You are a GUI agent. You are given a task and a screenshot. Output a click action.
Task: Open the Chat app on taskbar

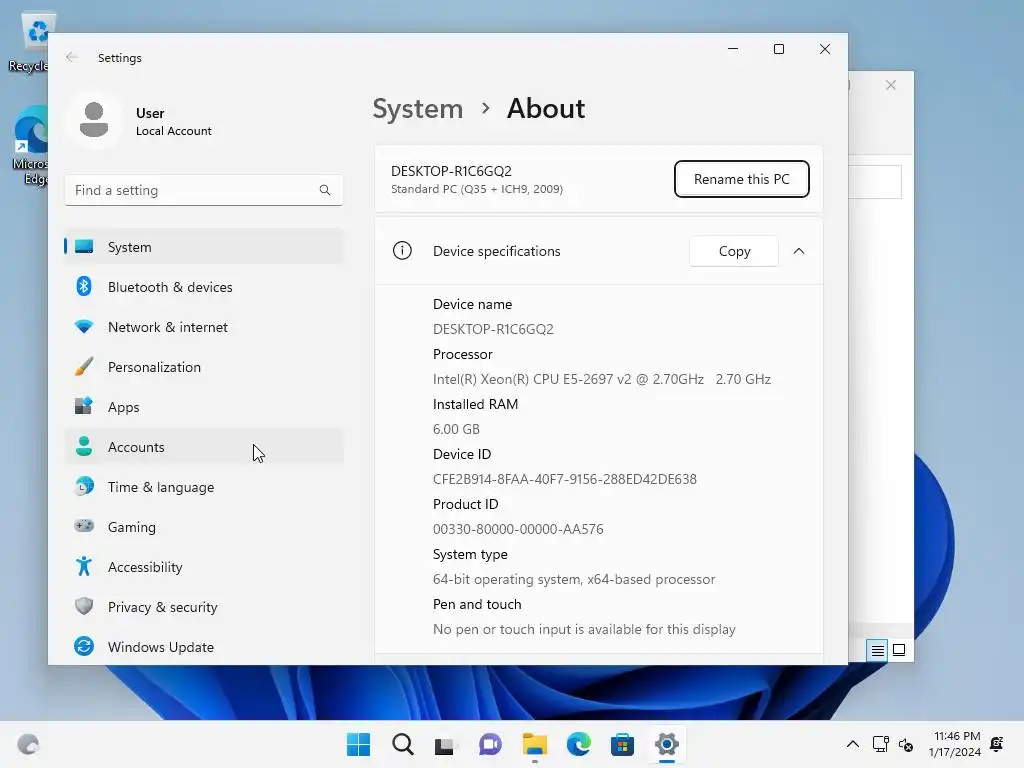coord(490,744)
